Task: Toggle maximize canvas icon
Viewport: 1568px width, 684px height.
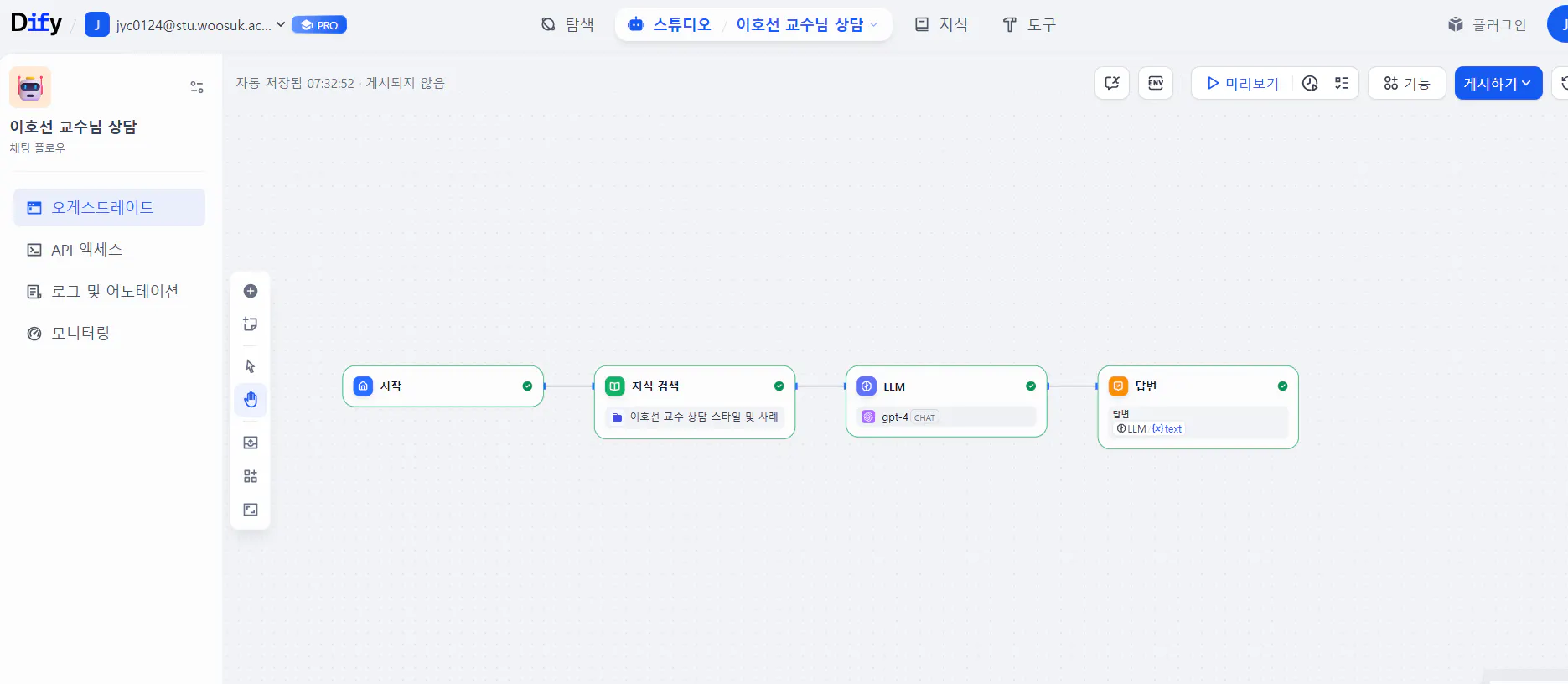Action: point(251,510)
